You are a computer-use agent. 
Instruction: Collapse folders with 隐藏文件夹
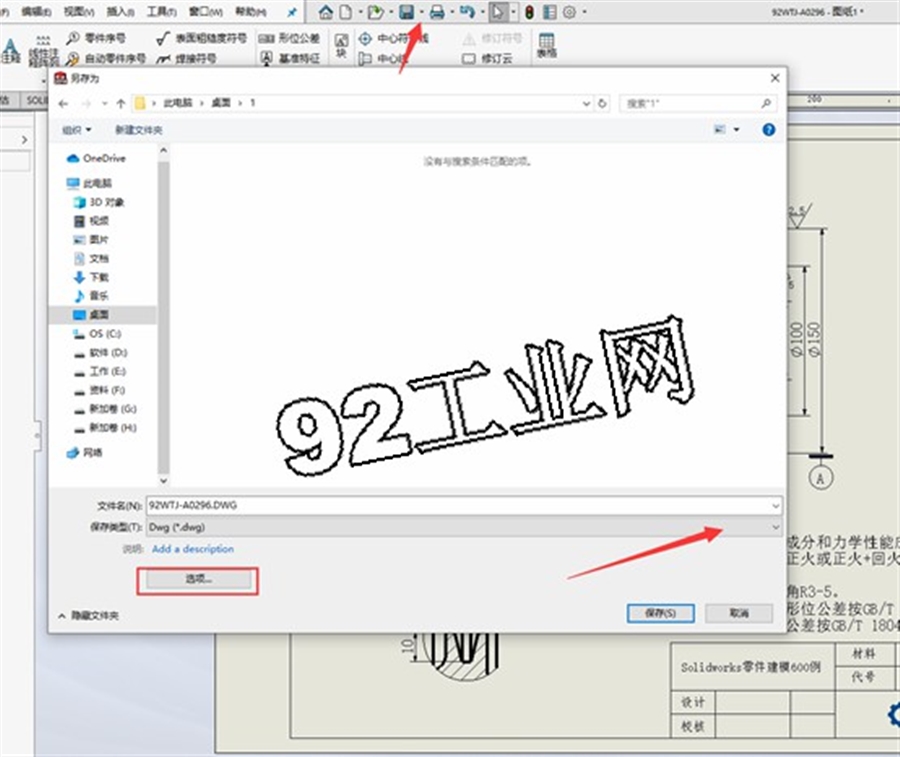click(88, 616)
